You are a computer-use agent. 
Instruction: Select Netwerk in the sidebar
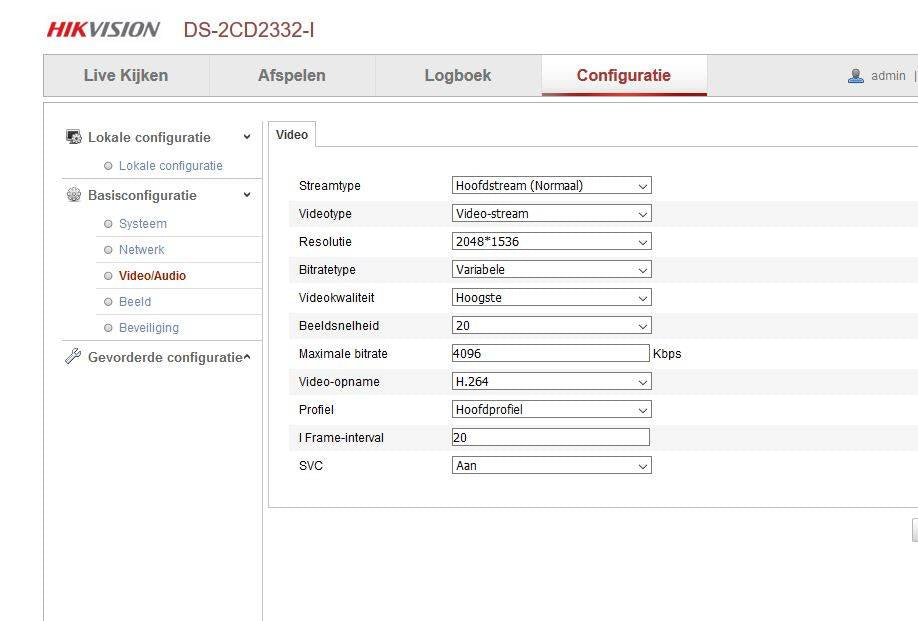click(x=142, y=250)
